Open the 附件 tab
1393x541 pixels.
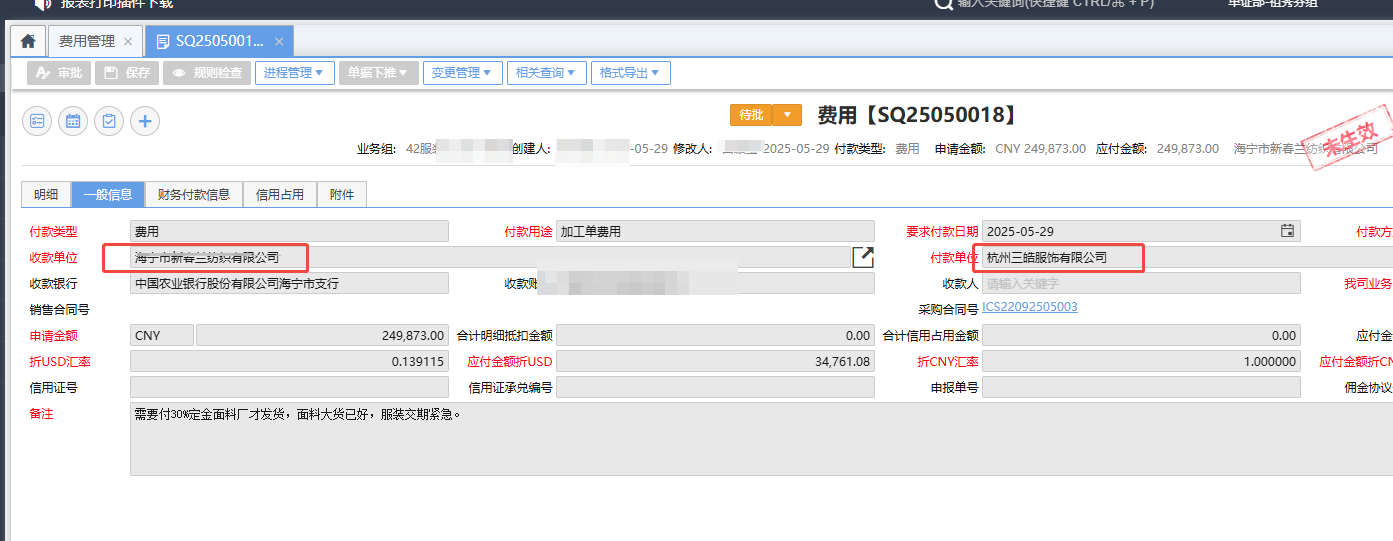[342, 195]
